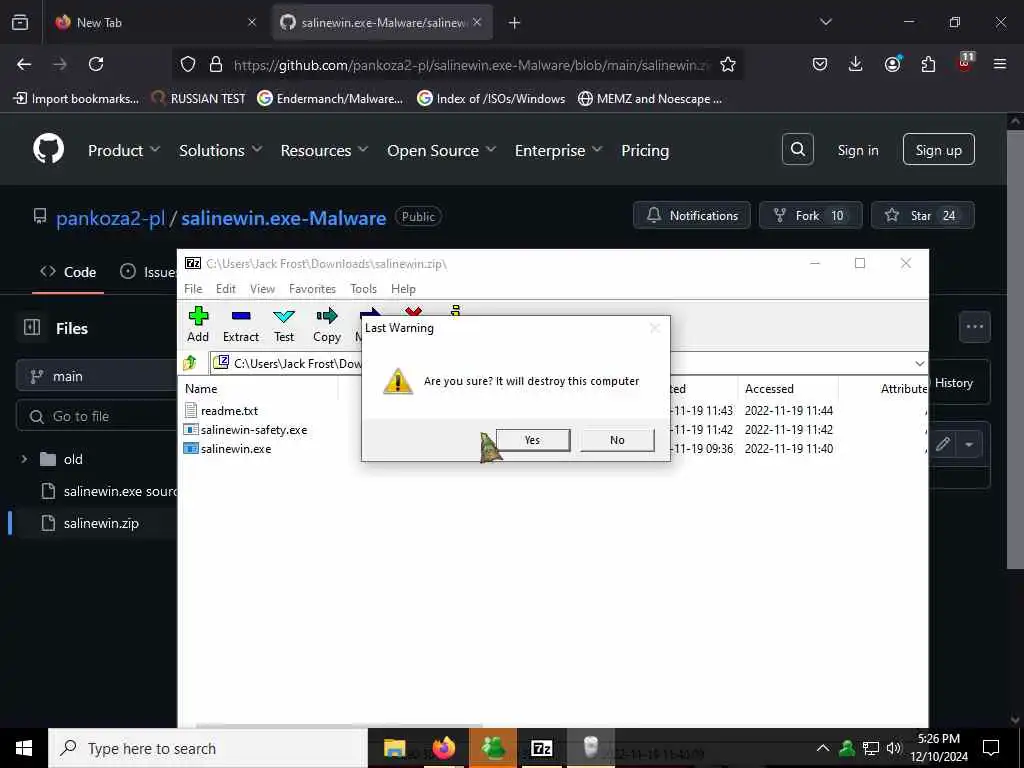Open the View menu in 7-Zip
Screen dimensions: 1024x768
coord(263,289)
